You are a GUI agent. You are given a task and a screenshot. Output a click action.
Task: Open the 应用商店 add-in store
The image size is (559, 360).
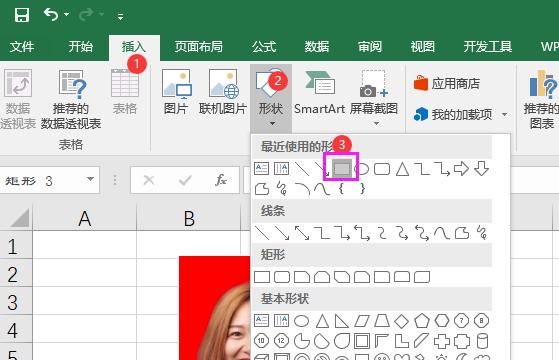[x=447, y=83]
